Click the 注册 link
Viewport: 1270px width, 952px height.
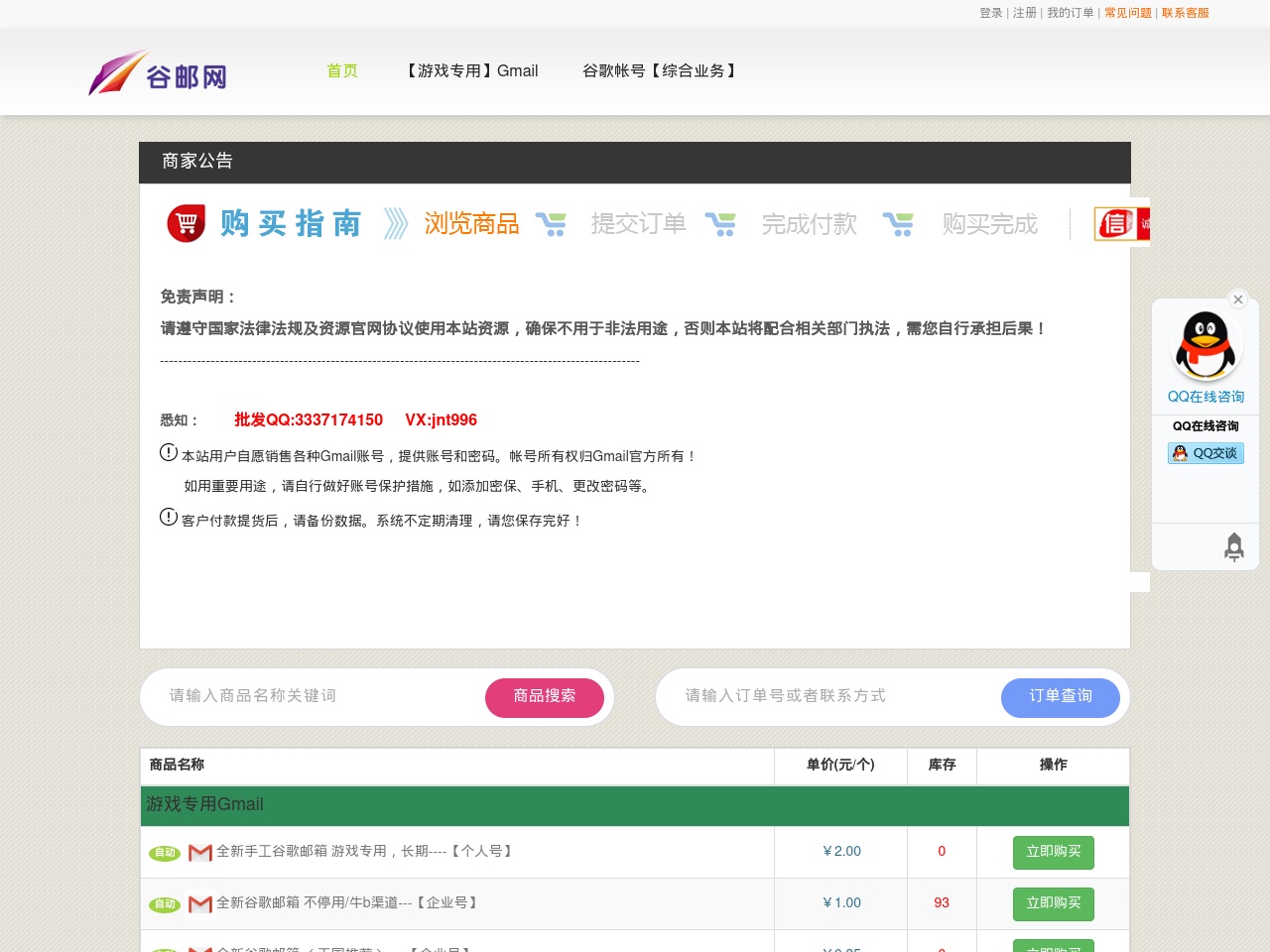pos(1025,13)
